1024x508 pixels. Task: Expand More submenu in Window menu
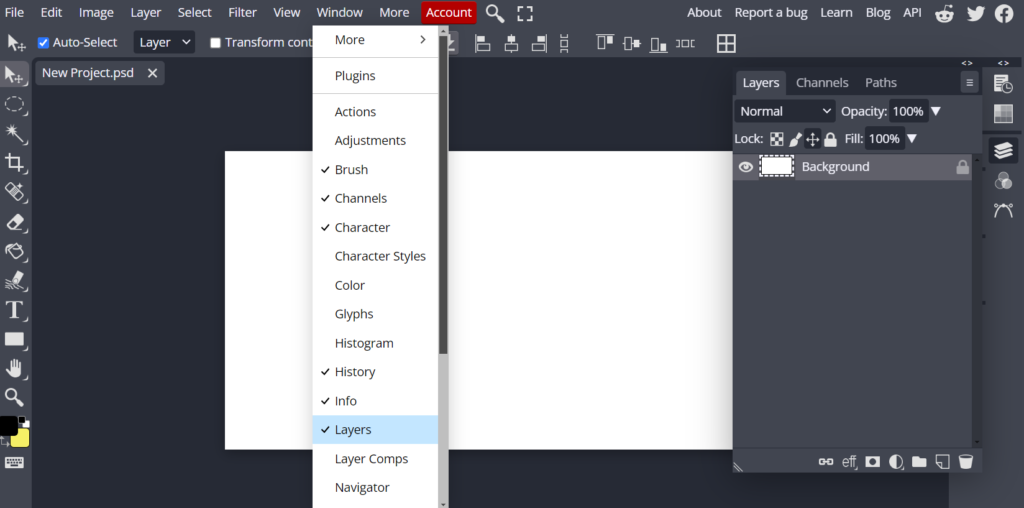pos(376,40)
